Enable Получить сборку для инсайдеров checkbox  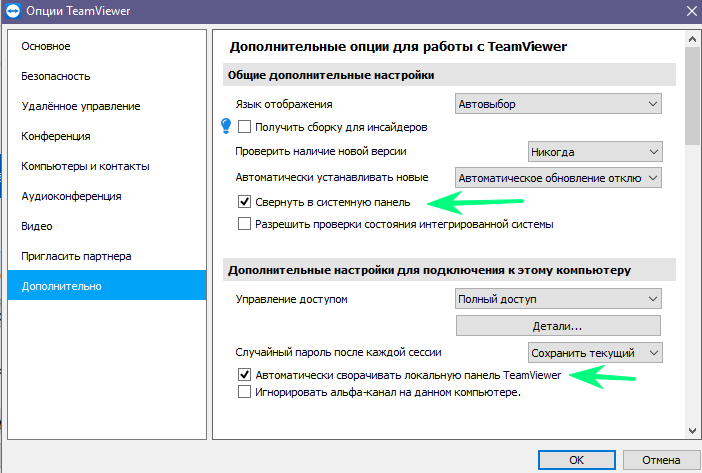[244, 127]
